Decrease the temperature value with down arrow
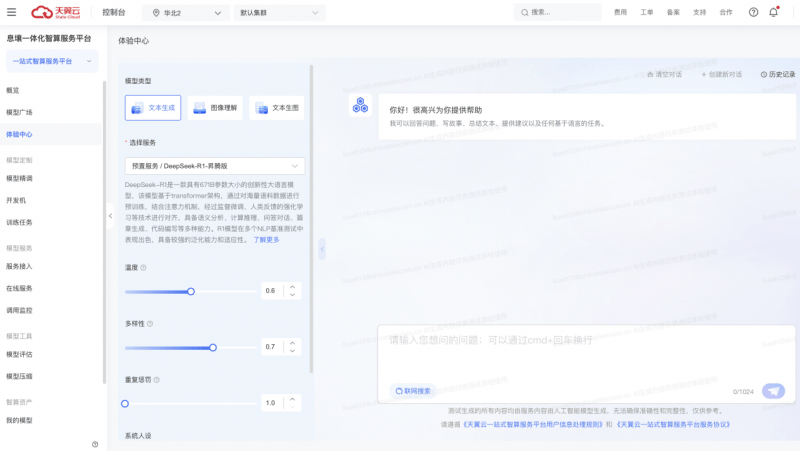 [x=292, y=294]
